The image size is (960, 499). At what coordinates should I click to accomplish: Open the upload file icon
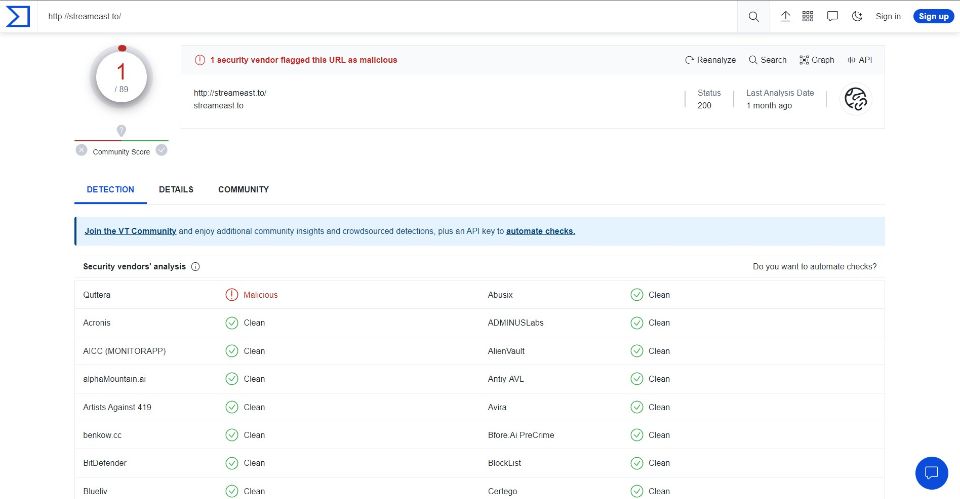[x=785, y=17]
